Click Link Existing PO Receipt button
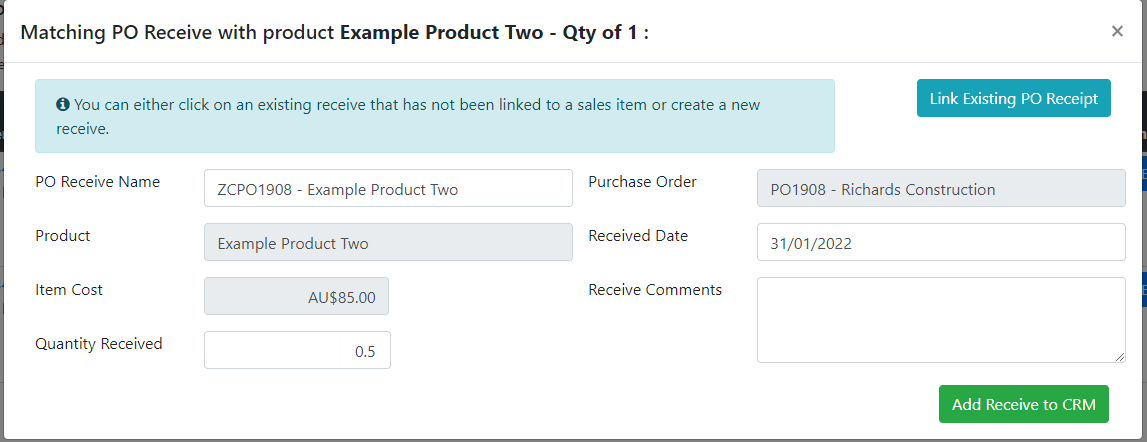1147x442 pixels. click(1013, 98)
